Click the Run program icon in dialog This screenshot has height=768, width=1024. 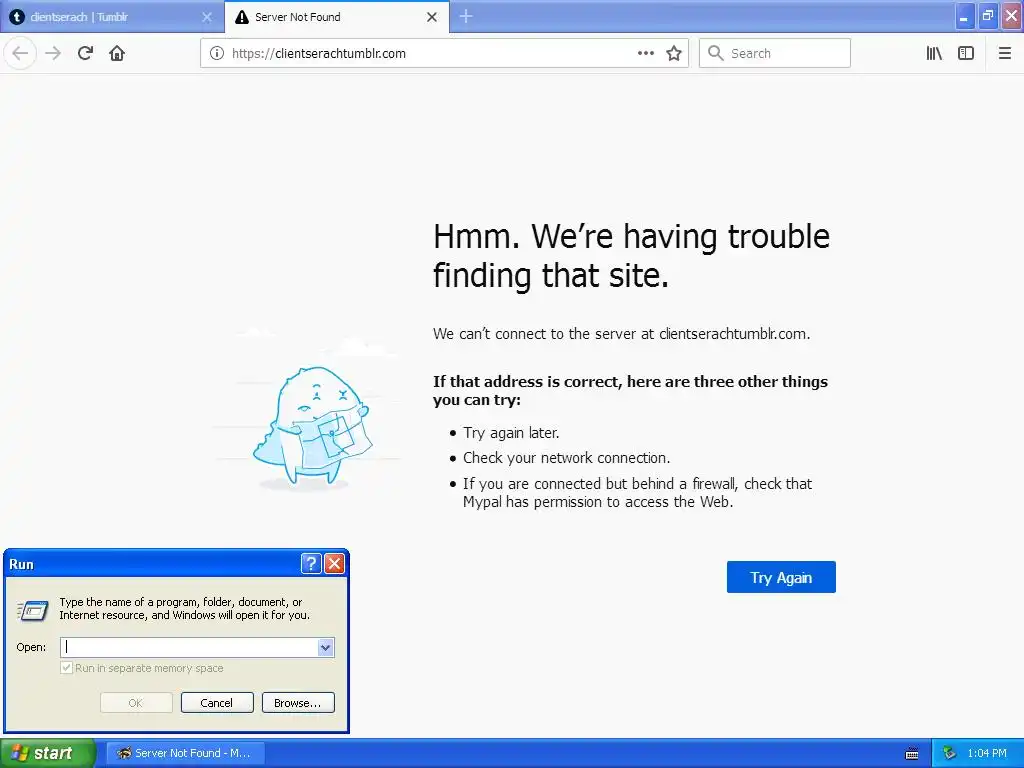point(33,610)
